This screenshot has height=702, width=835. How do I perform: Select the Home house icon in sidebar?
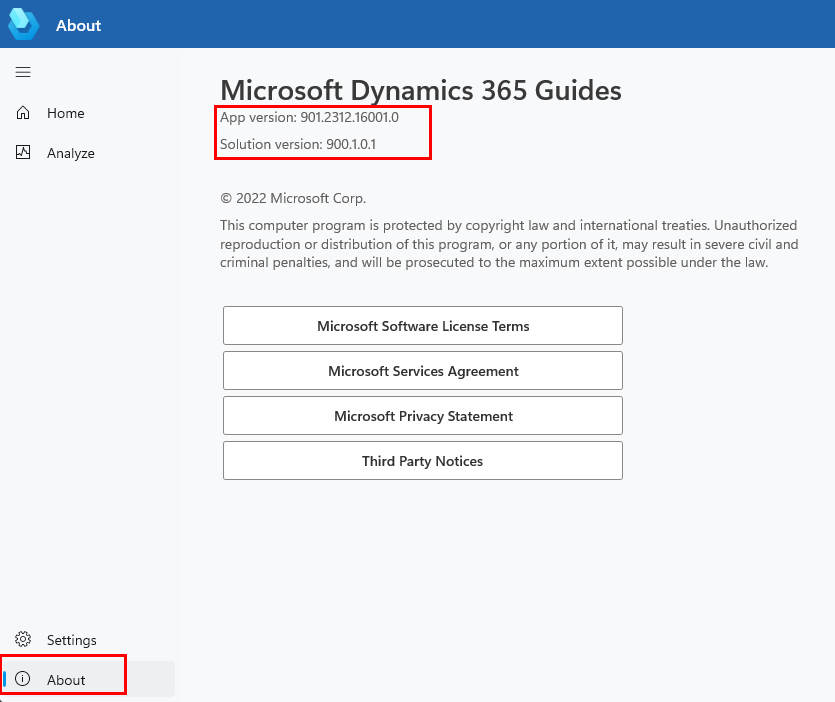23,113
